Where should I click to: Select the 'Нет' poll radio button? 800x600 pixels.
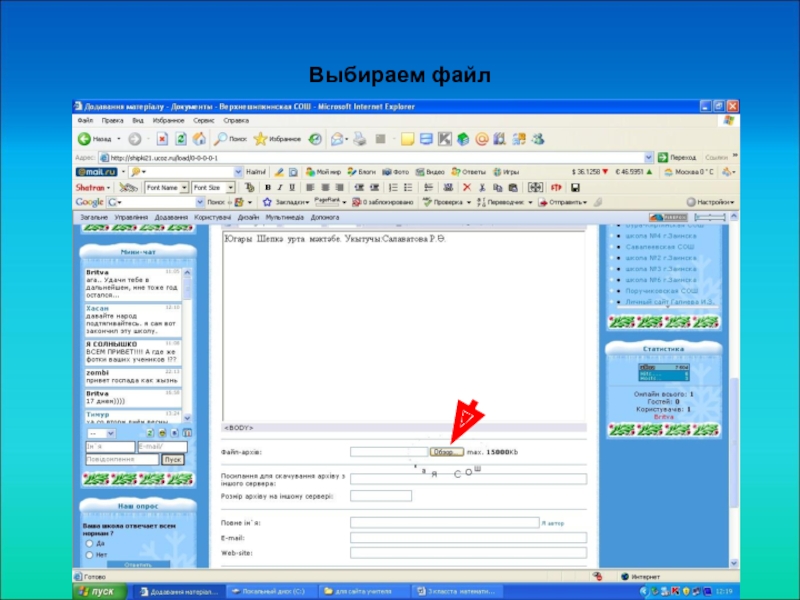tap(89, 555)
